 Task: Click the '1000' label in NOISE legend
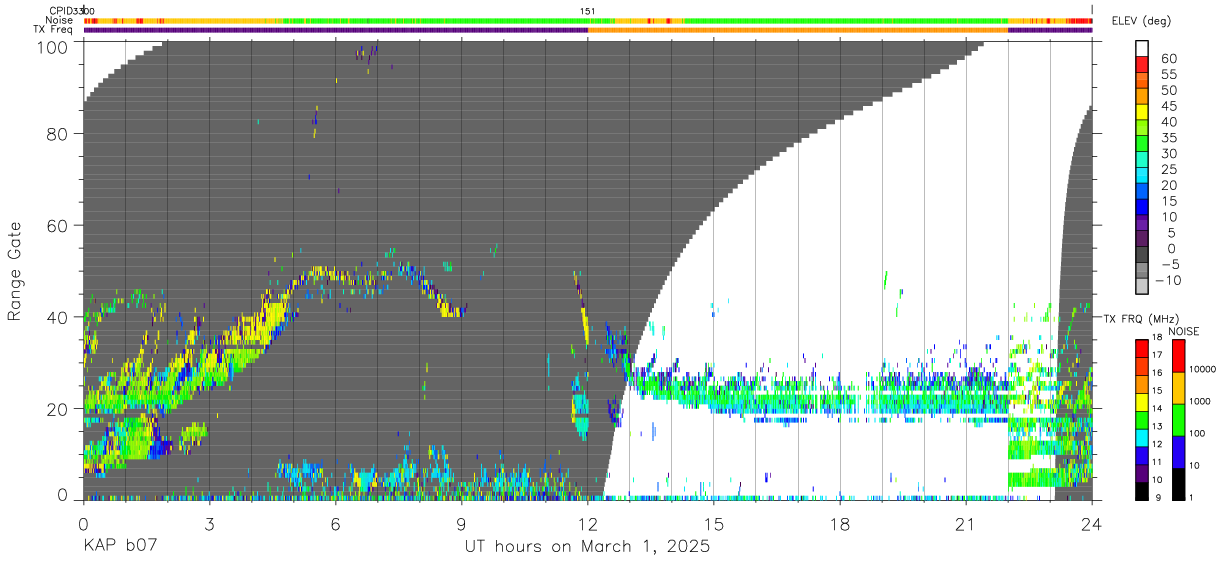[1200, 402]
